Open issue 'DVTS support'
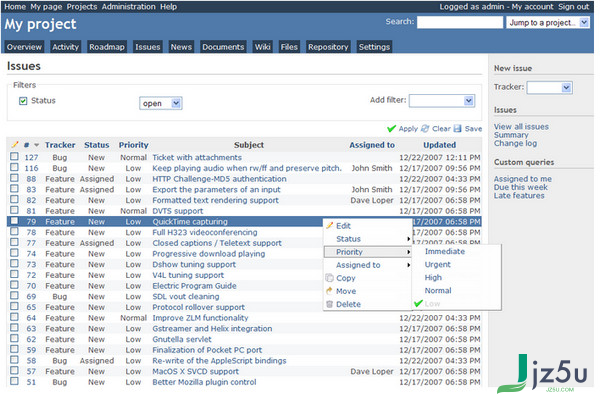 click(178, 211)
